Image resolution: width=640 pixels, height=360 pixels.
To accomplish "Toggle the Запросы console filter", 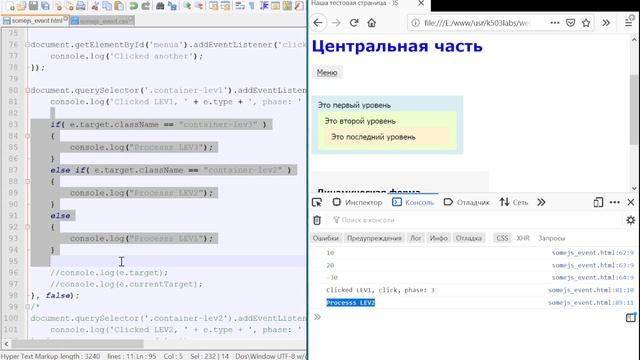I will [x=551, y=238].
